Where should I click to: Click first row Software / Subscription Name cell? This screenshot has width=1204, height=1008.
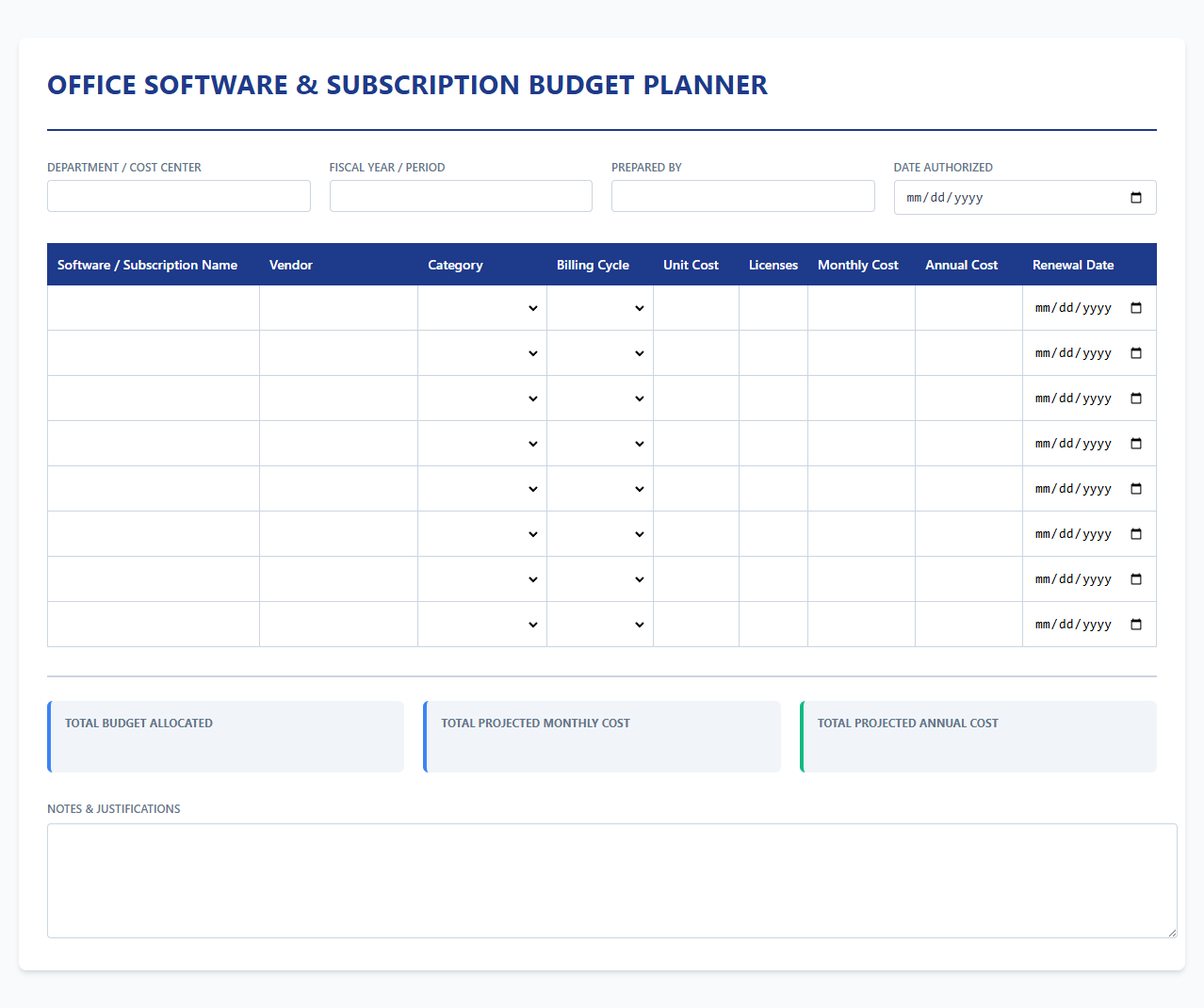click(x=154, y=308)
